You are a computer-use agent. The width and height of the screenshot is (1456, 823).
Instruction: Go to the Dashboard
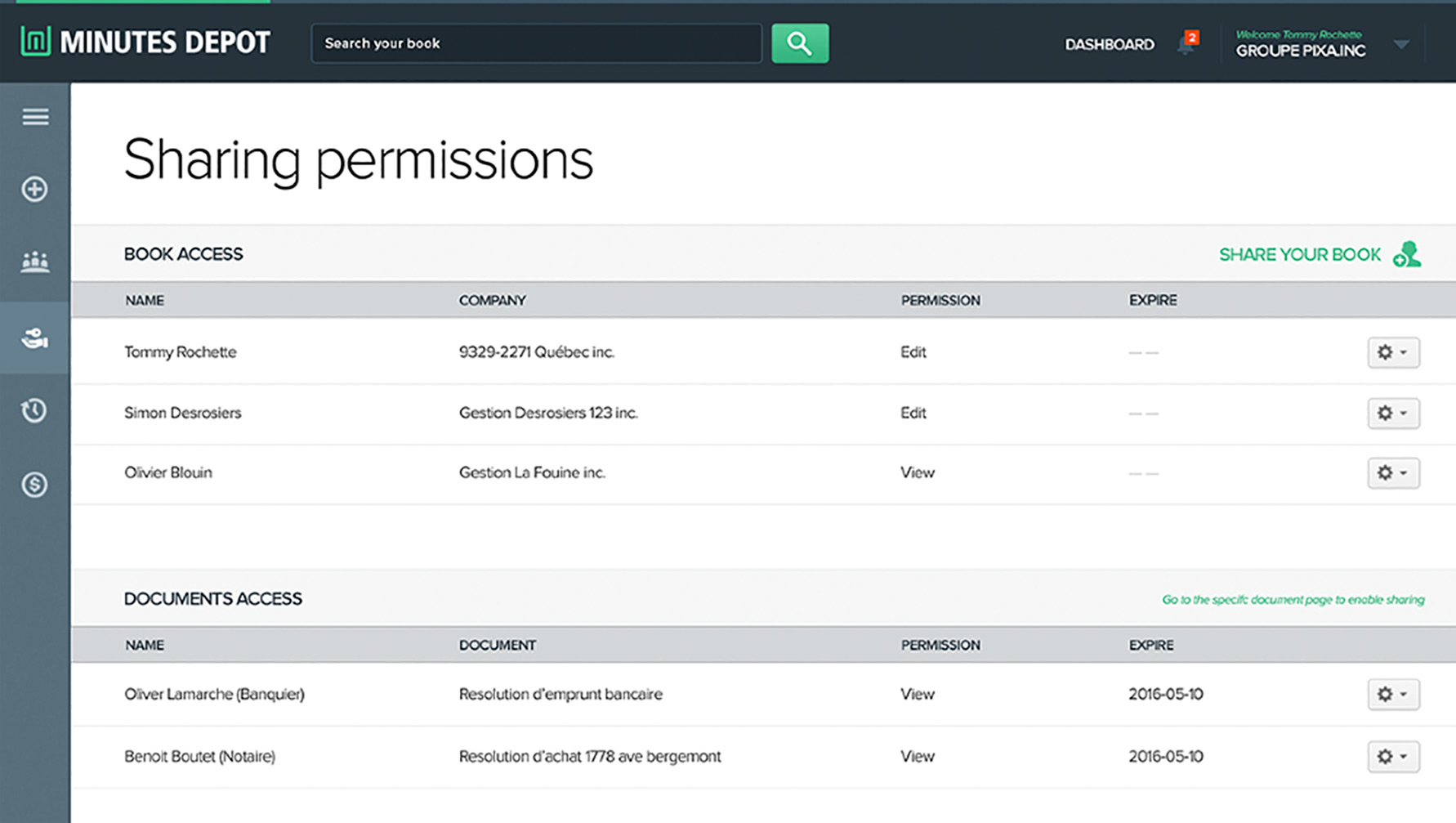[x=1109, y=44]
